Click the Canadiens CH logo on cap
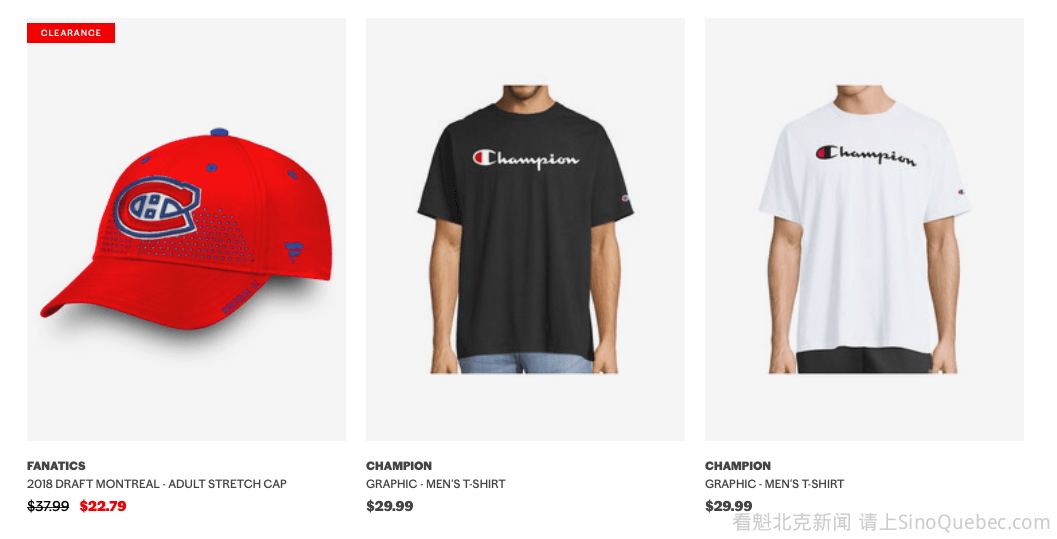 coord(158,206)
